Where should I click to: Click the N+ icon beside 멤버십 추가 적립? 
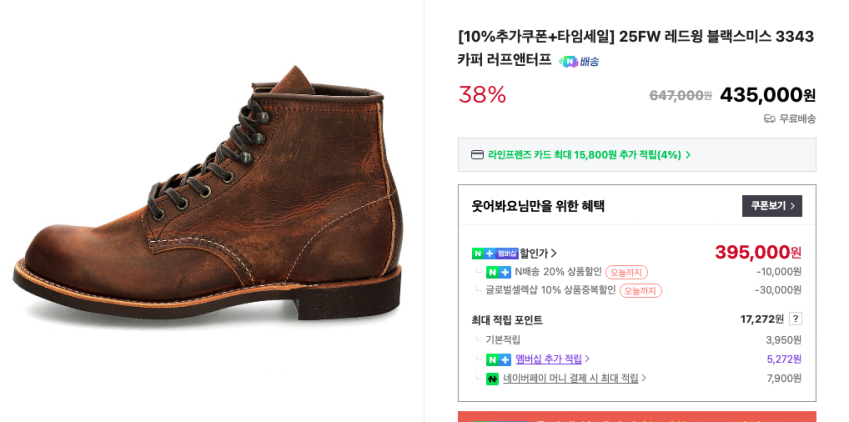(x=498, y=359)
